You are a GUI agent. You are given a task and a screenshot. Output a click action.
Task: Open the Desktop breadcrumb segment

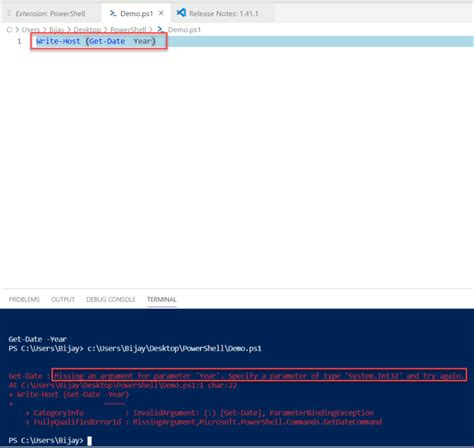pyautogui.click(x=87, y=30)
